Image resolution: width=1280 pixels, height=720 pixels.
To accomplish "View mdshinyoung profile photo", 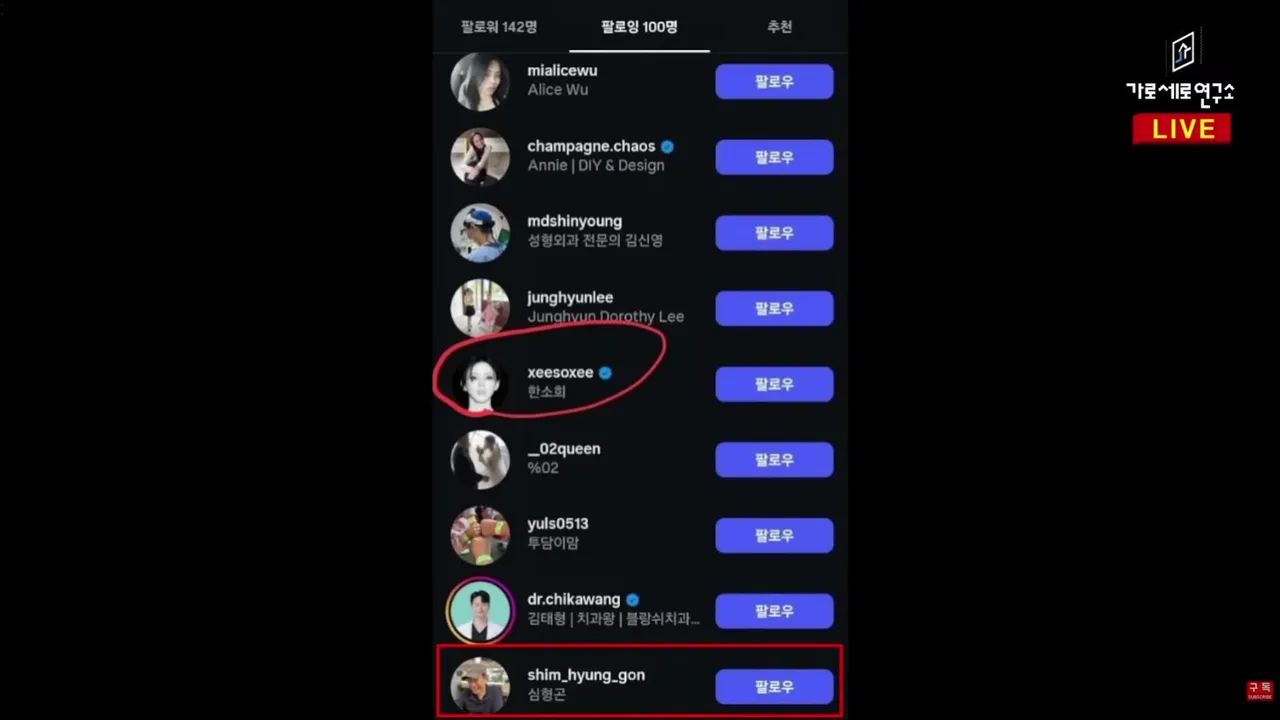I will 480,232.
